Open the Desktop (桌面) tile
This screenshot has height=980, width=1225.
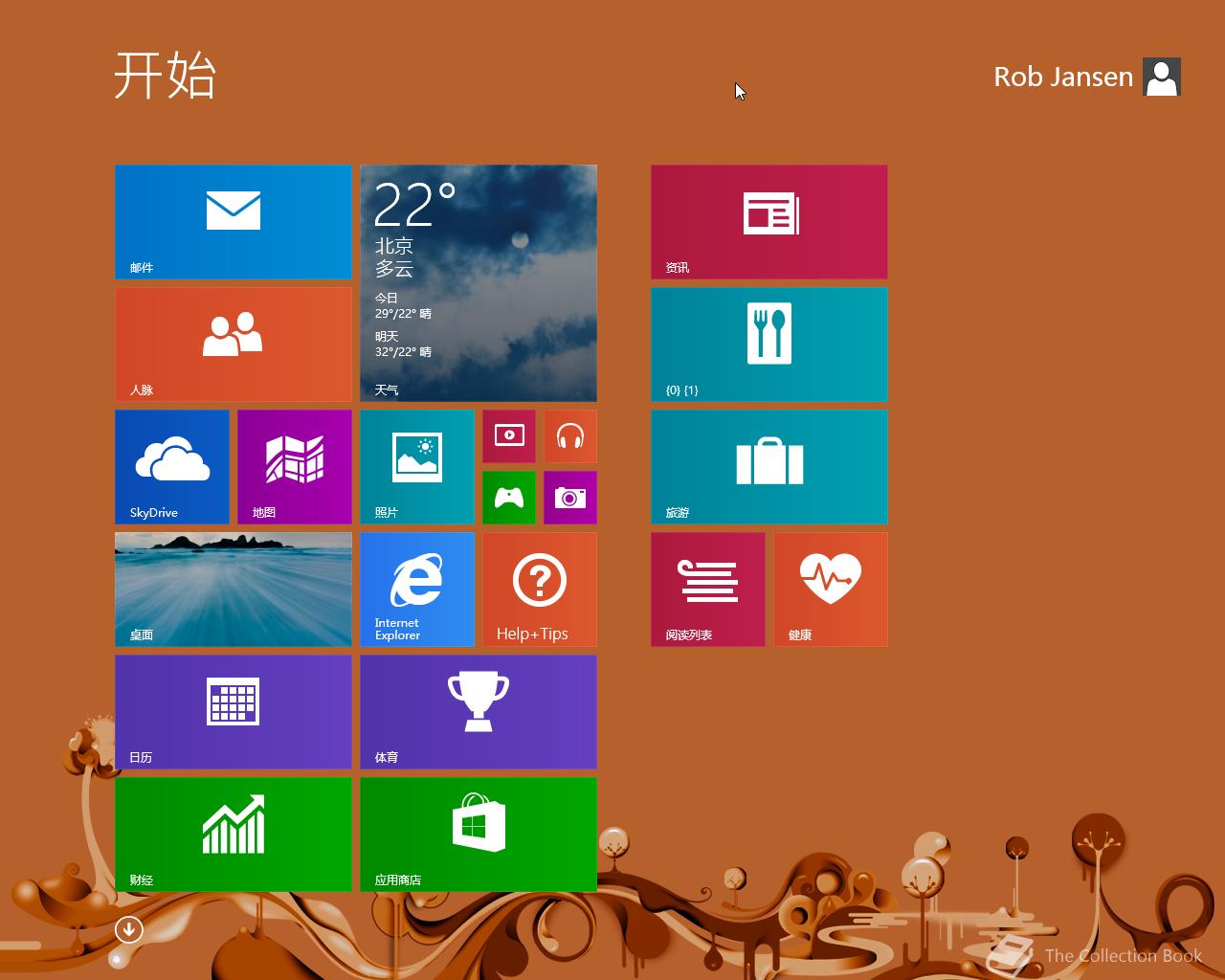pyautogui.click(x=234, y=590)
